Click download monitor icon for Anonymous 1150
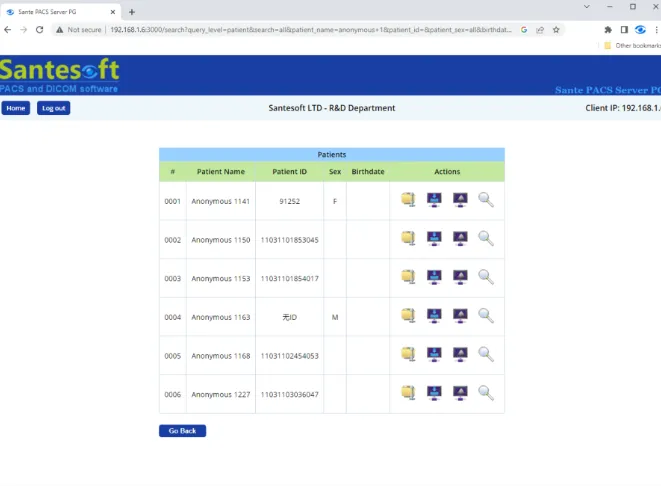Viewport: 661px width, 486px height. coord(434,238)
